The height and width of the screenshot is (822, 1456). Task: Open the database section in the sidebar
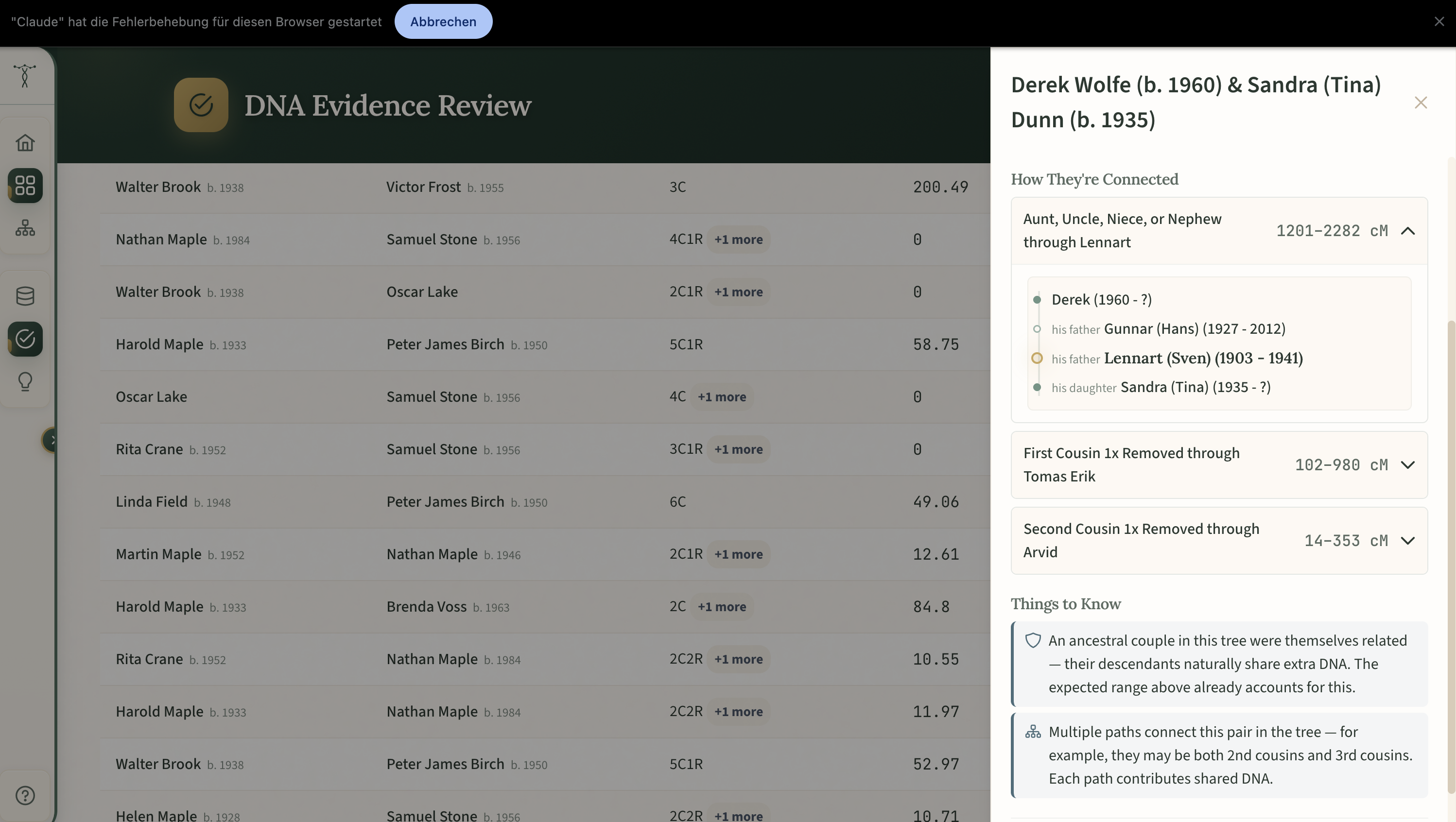25,295
